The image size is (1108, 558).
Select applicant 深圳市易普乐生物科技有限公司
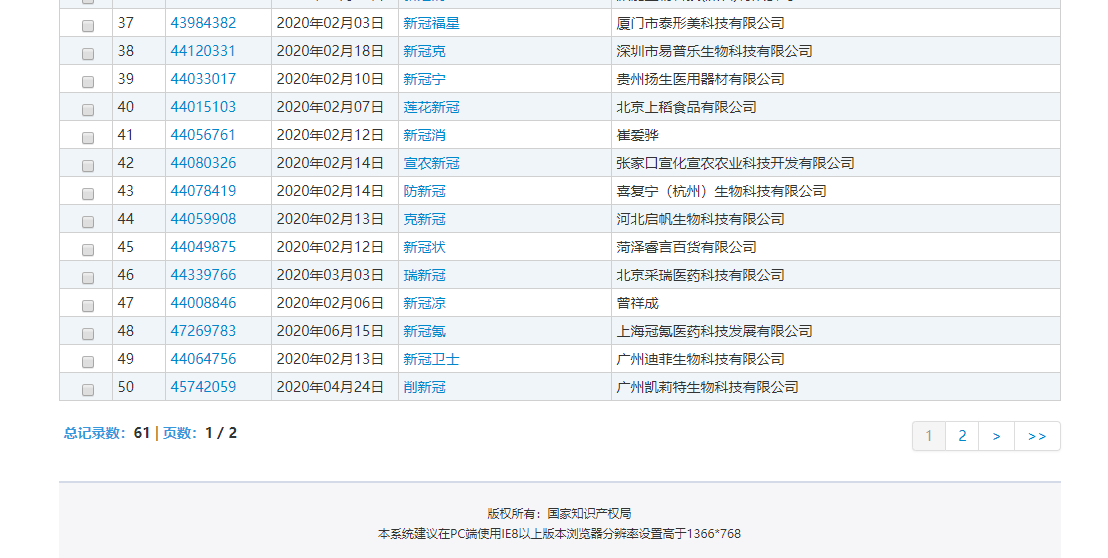pos(714,51)
